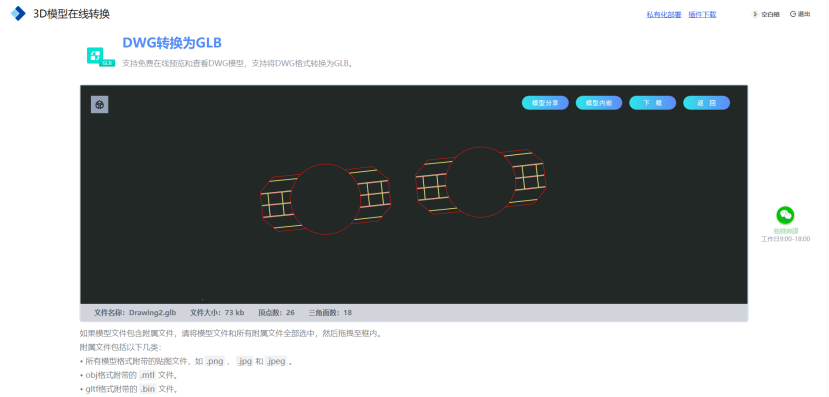Open the 私有化部署 link

tap(664, 14)
